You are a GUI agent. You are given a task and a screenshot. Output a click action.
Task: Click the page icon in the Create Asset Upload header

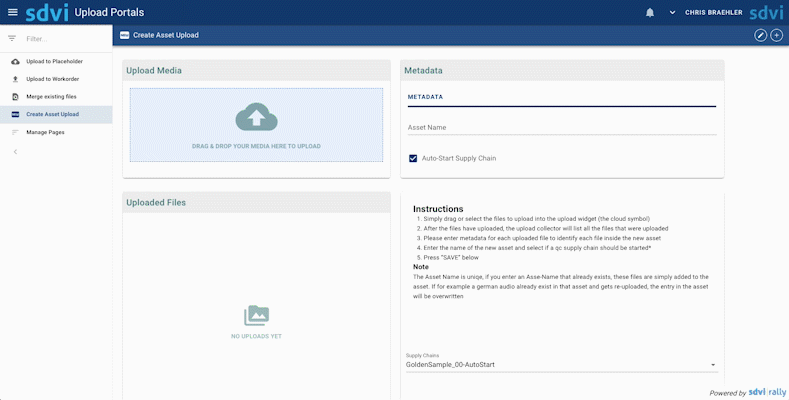coord(124,35)
